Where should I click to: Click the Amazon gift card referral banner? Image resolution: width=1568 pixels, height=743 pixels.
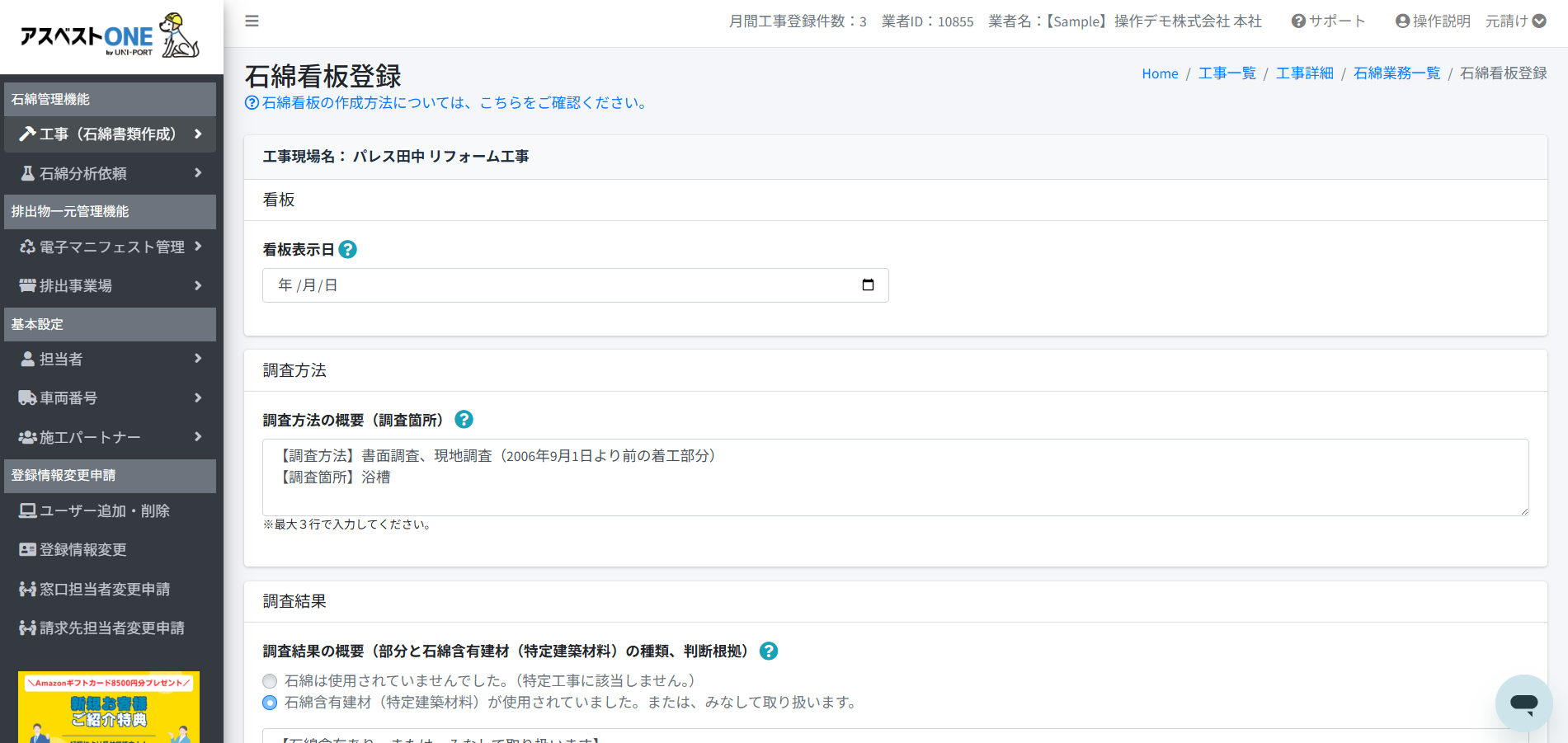point(109,707)
